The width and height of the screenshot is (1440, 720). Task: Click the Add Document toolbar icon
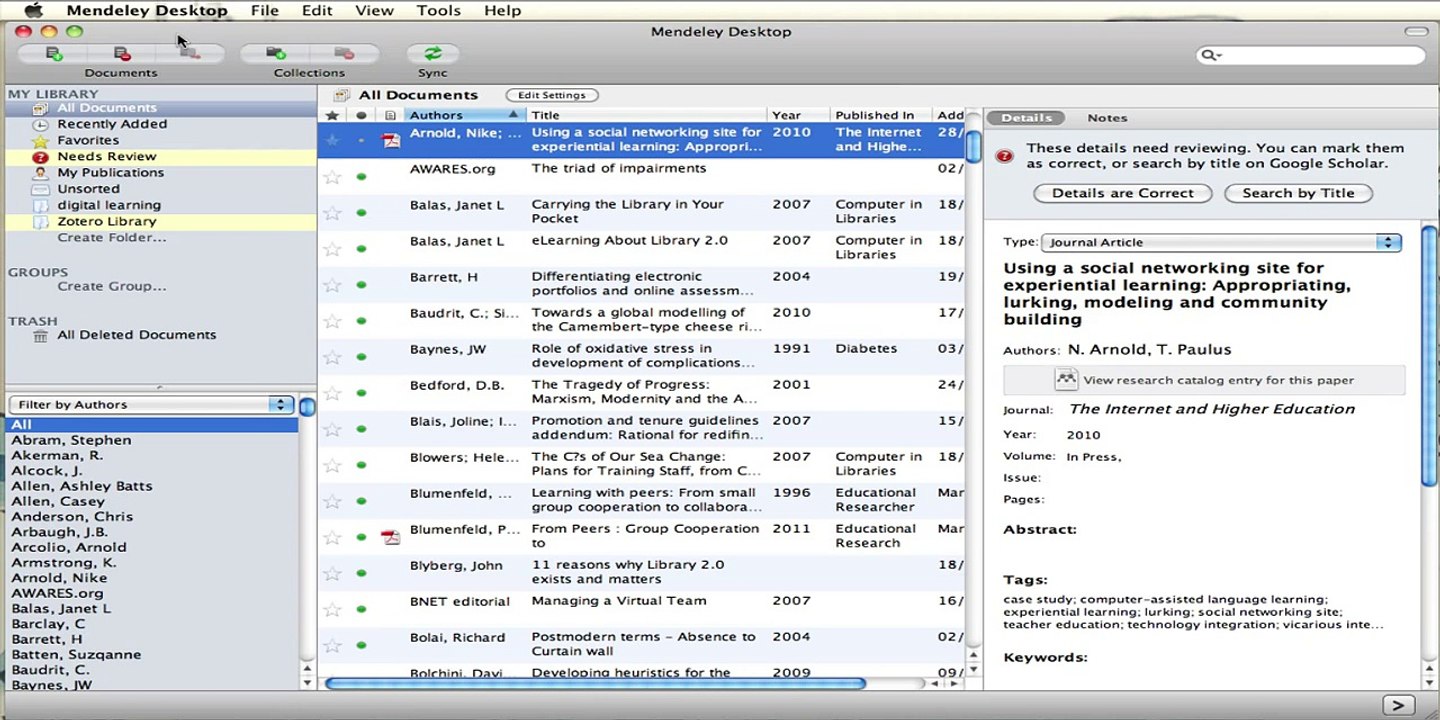pyautogui.click(x=55, y=53)
